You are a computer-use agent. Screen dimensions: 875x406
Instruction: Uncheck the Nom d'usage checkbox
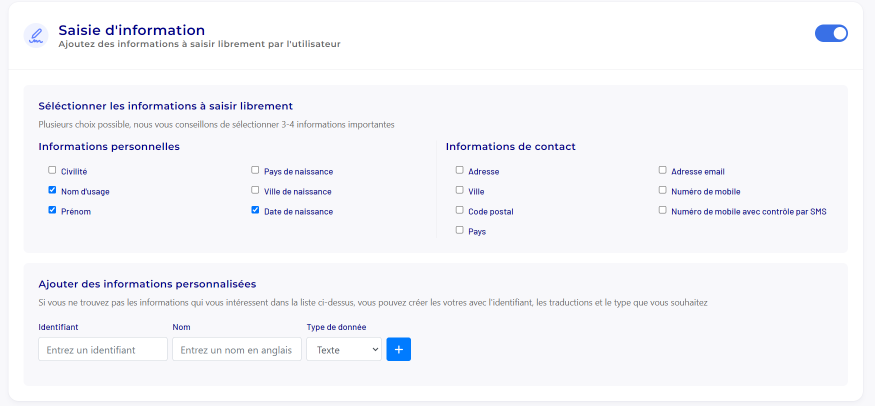[52, 190]
